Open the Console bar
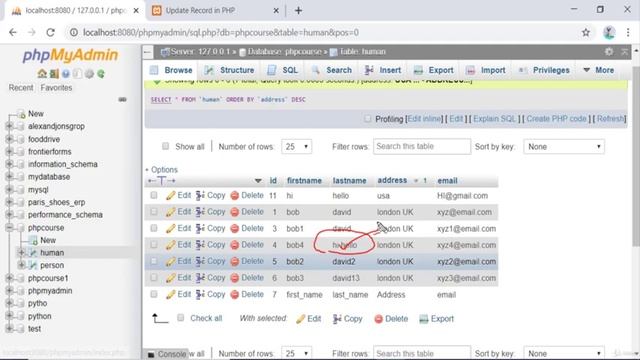 pos(167,354)
